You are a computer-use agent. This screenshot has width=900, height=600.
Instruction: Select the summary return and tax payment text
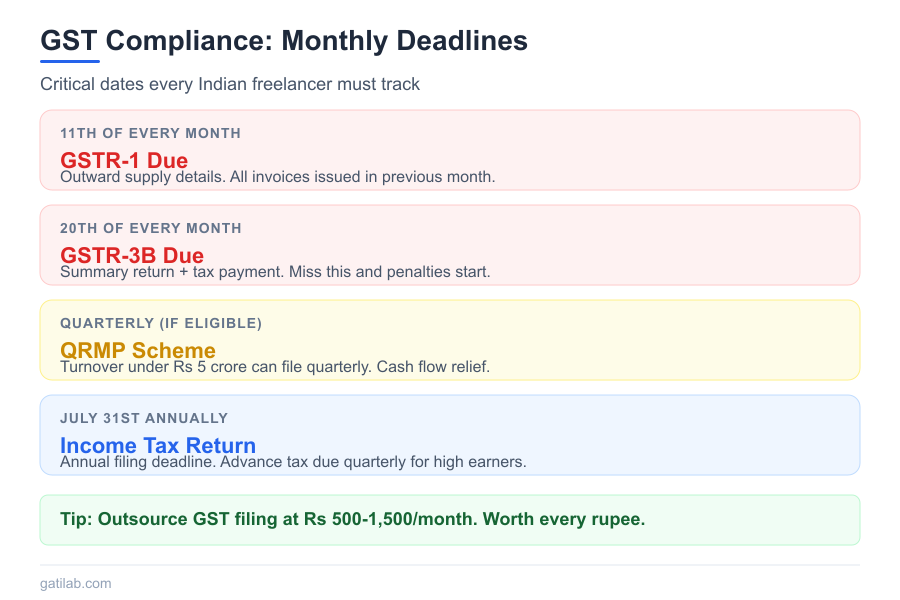[275, 272]
